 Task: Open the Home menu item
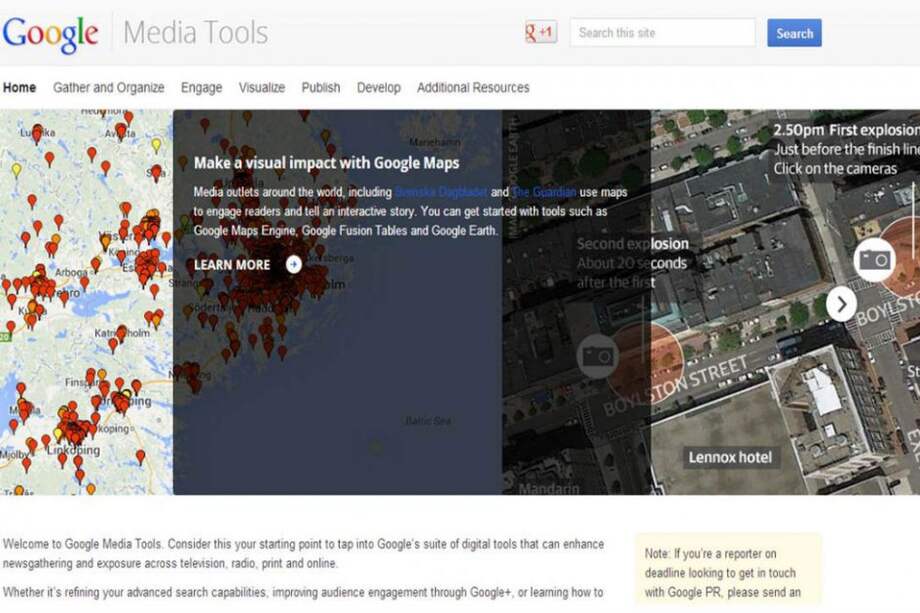[19, 87]
